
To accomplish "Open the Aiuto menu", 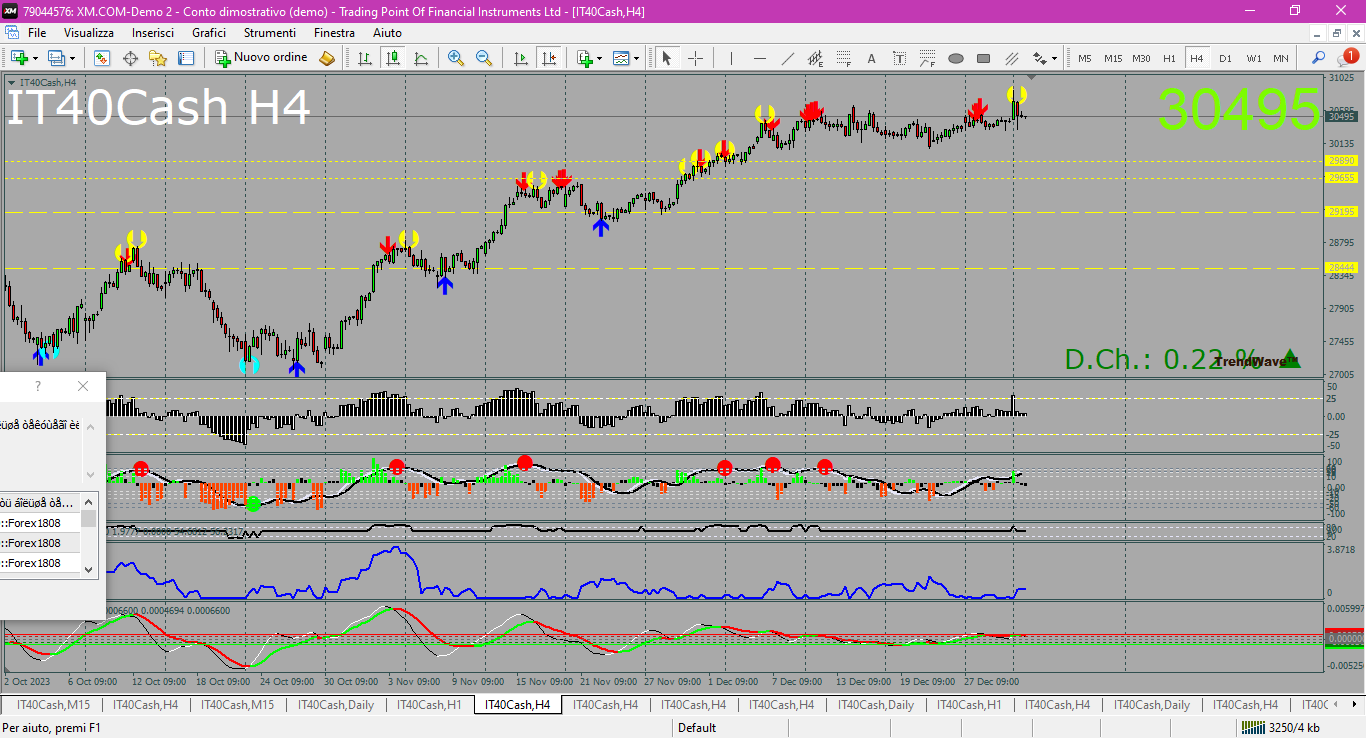I will (387, 33).
